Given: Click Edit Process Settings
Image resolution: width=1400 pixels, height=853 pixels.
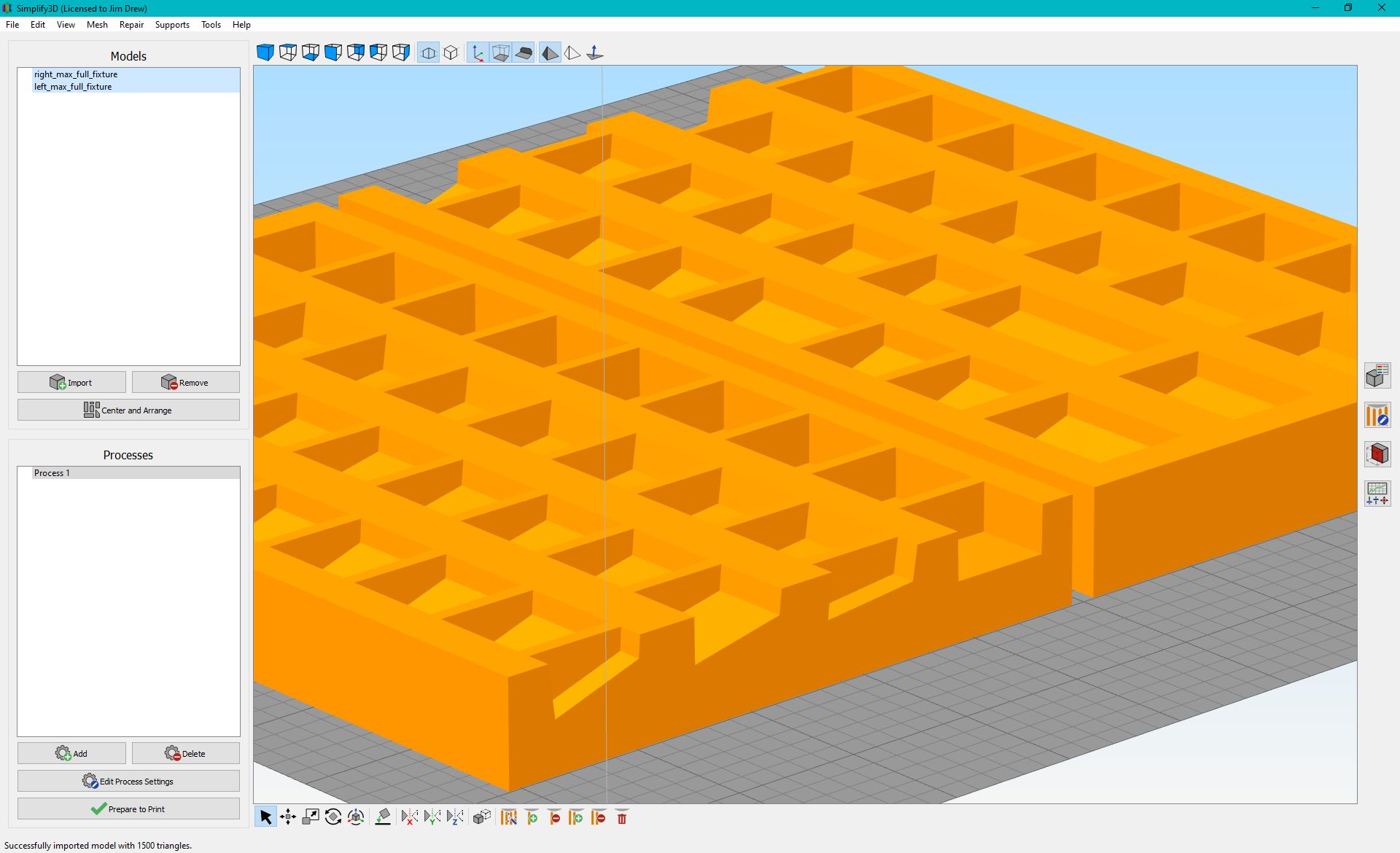Looking at the screenshot, I should point(128,781).
